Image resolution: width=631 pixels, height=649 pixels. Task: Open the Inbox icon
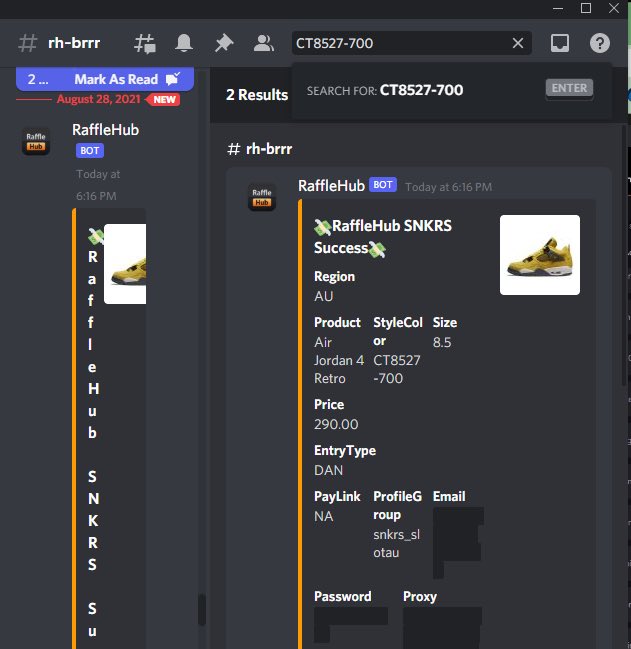pos(559,43)
